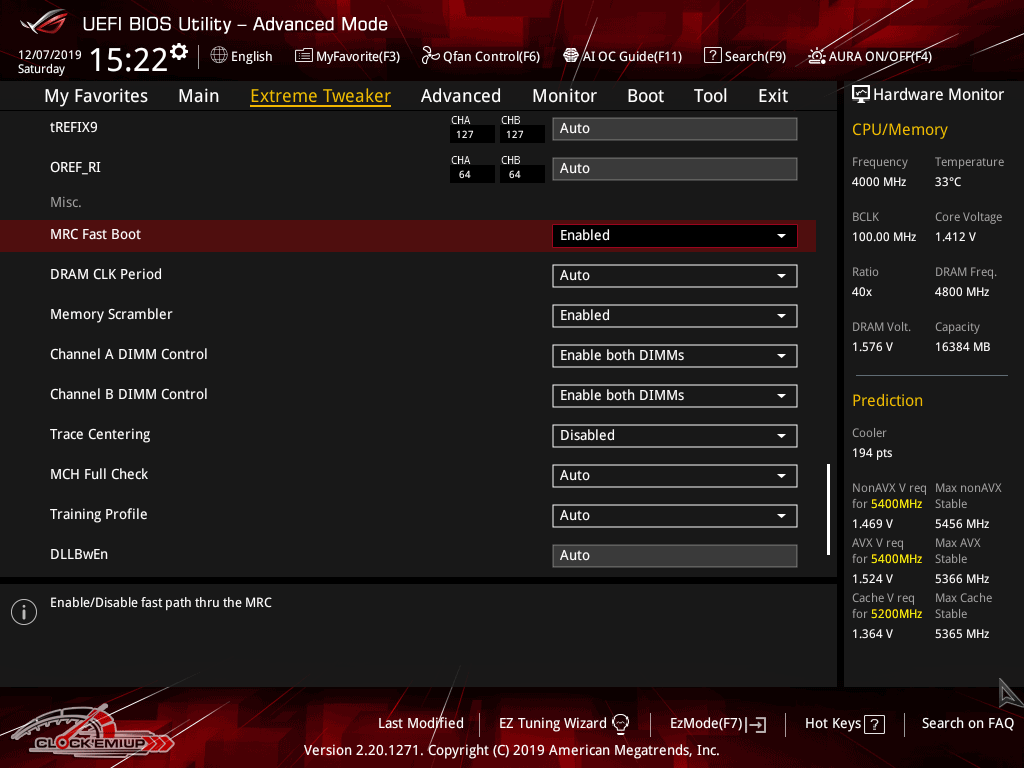Image resolution: width=1024 pixels, height=768 pixels.
Task: Go to the Monitor tab
Action: click(564, 96)
